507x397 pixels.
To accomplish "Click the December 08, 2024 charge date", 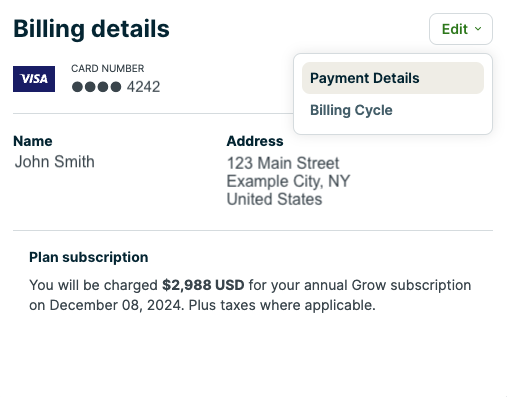I will point(115,305).
